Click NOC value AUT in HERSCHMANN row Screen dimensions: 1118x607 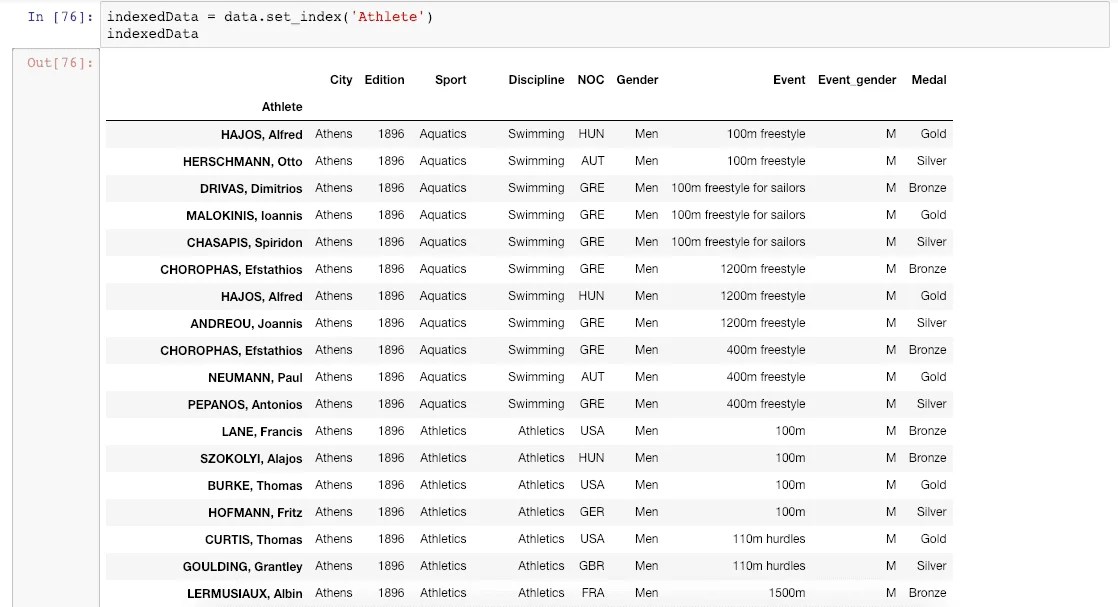click(593, 161)
